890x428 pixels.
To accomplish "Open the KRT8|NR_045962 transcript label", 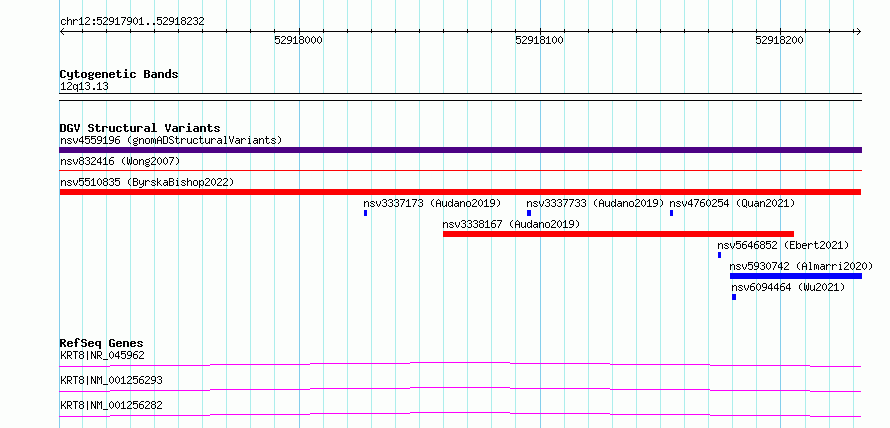I will [x=102, y=356].
